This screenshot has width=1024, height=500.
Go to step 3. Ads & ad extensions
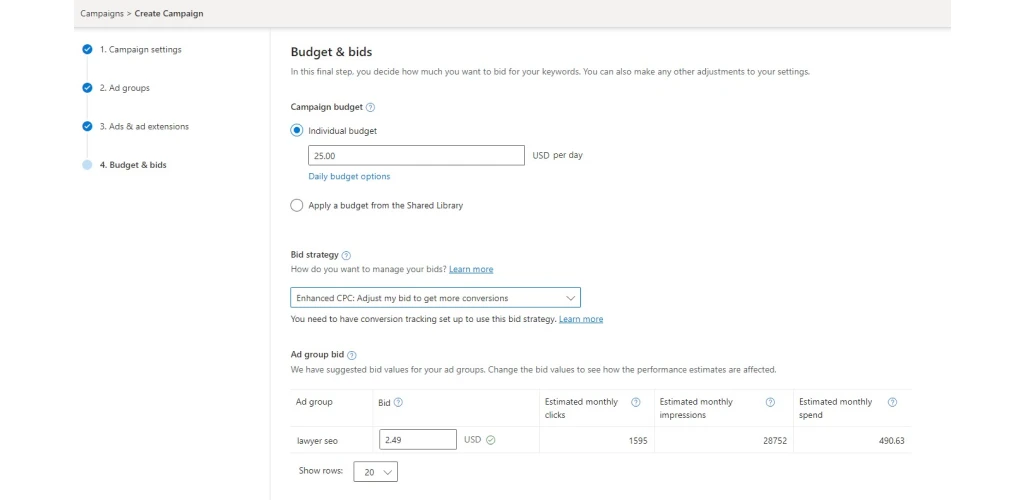pos(144,127)
